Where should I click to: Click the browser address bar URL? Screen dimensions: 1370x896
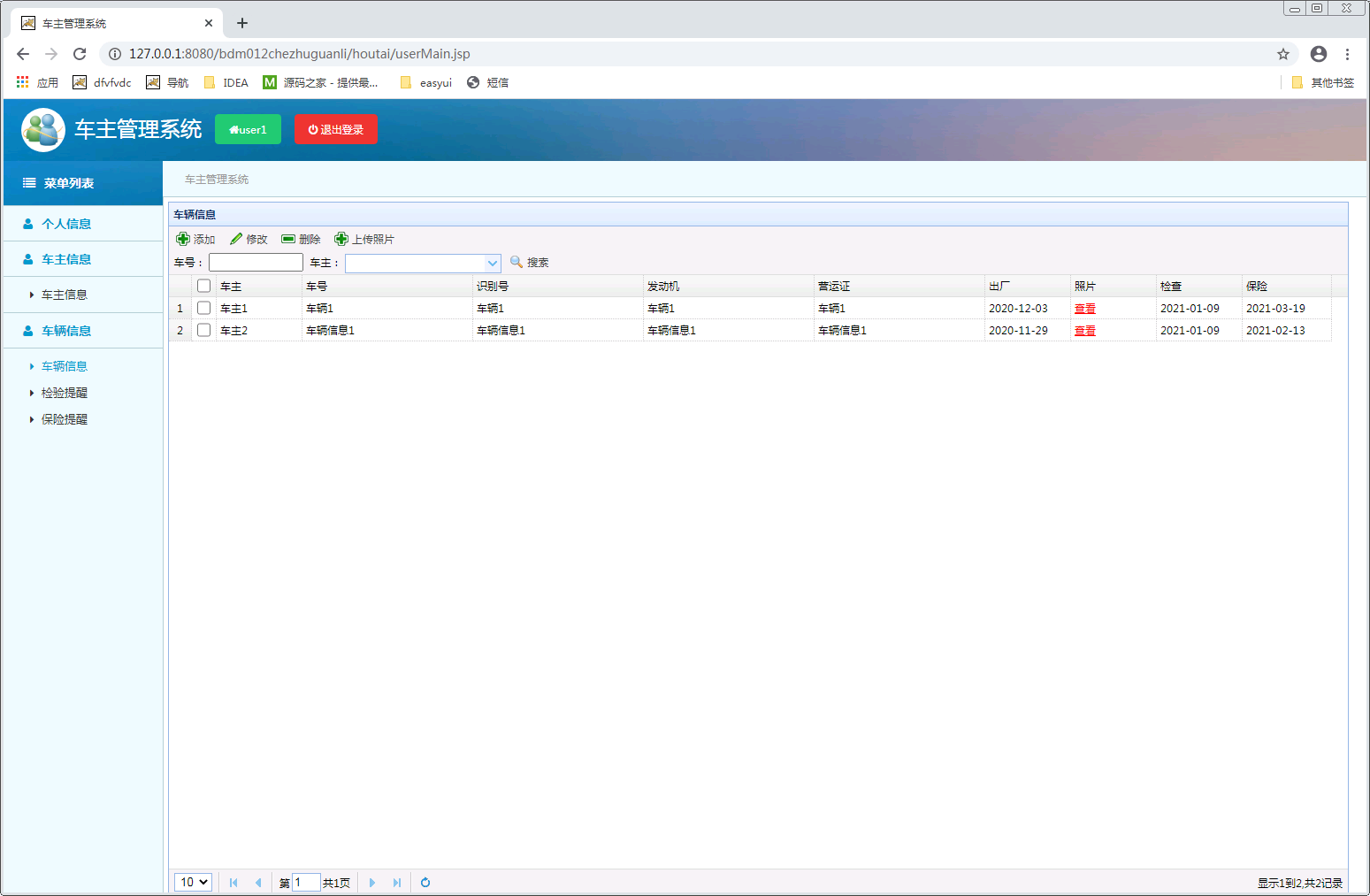300,54
